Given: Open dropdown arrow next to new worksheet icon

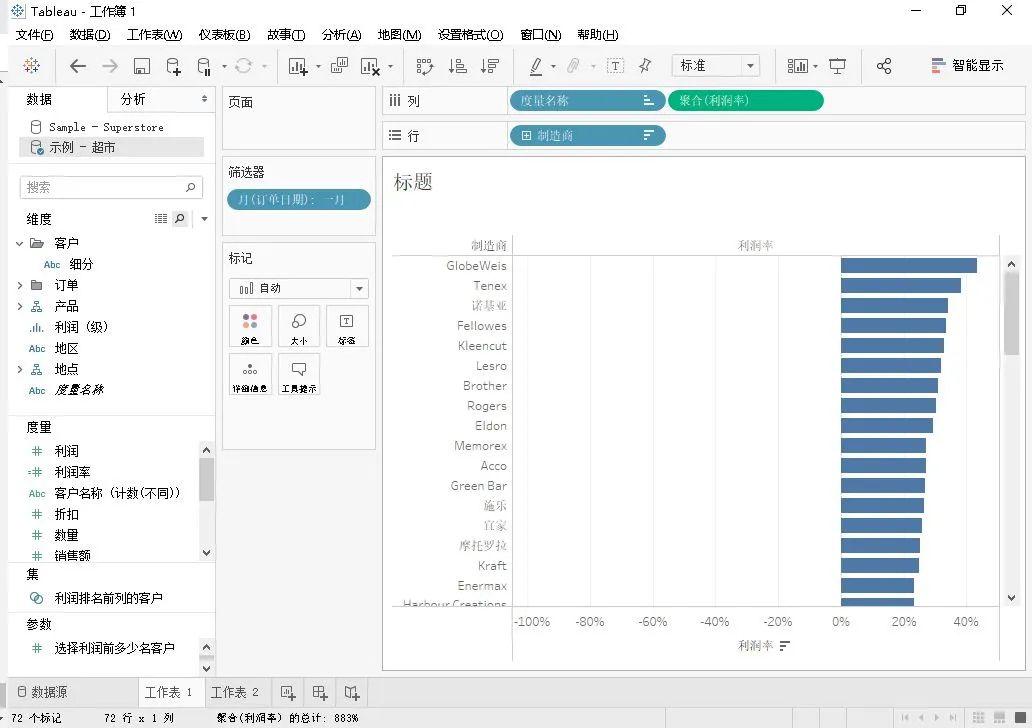Looking at the screenshot, I should click(x=319, y=66).
